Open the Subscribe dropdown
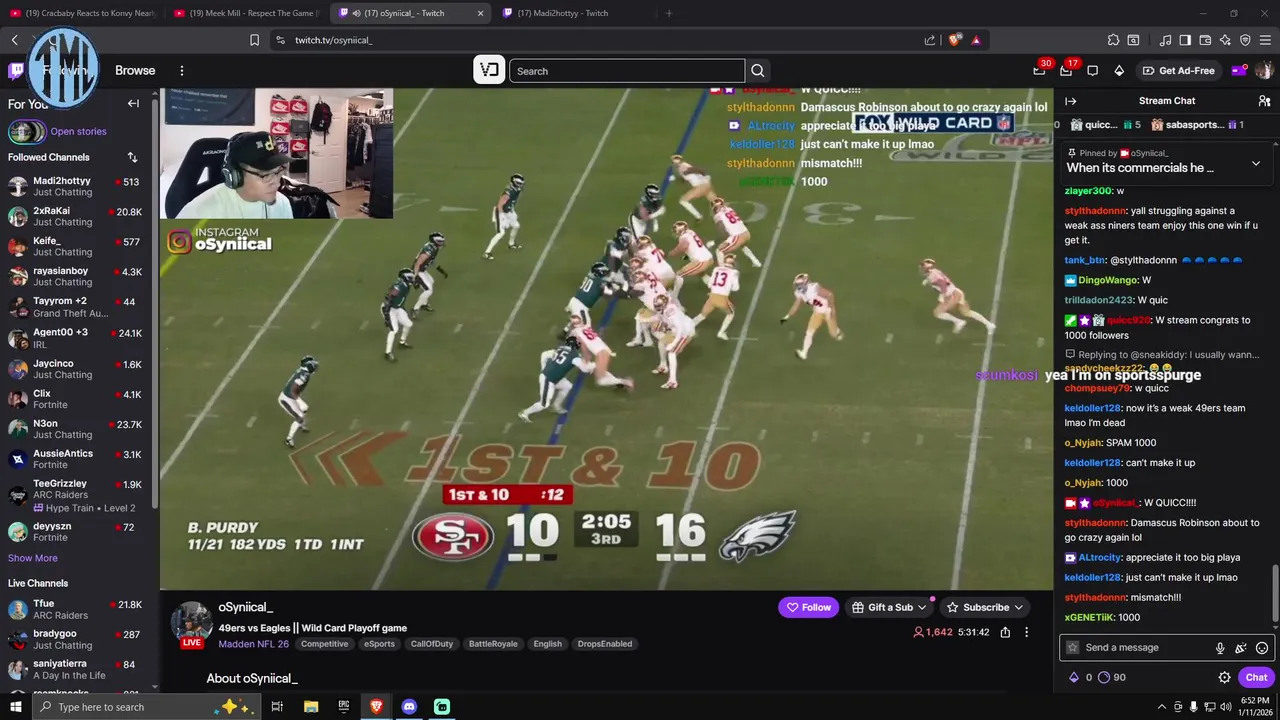Viewport: 1280px width, 720px height. pyautogui.click(x=985, y=607)
